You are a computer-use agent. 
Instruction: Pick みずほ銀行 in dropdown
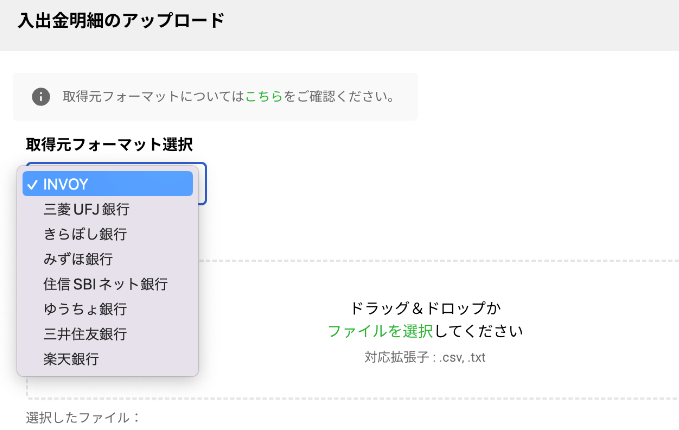107,259
